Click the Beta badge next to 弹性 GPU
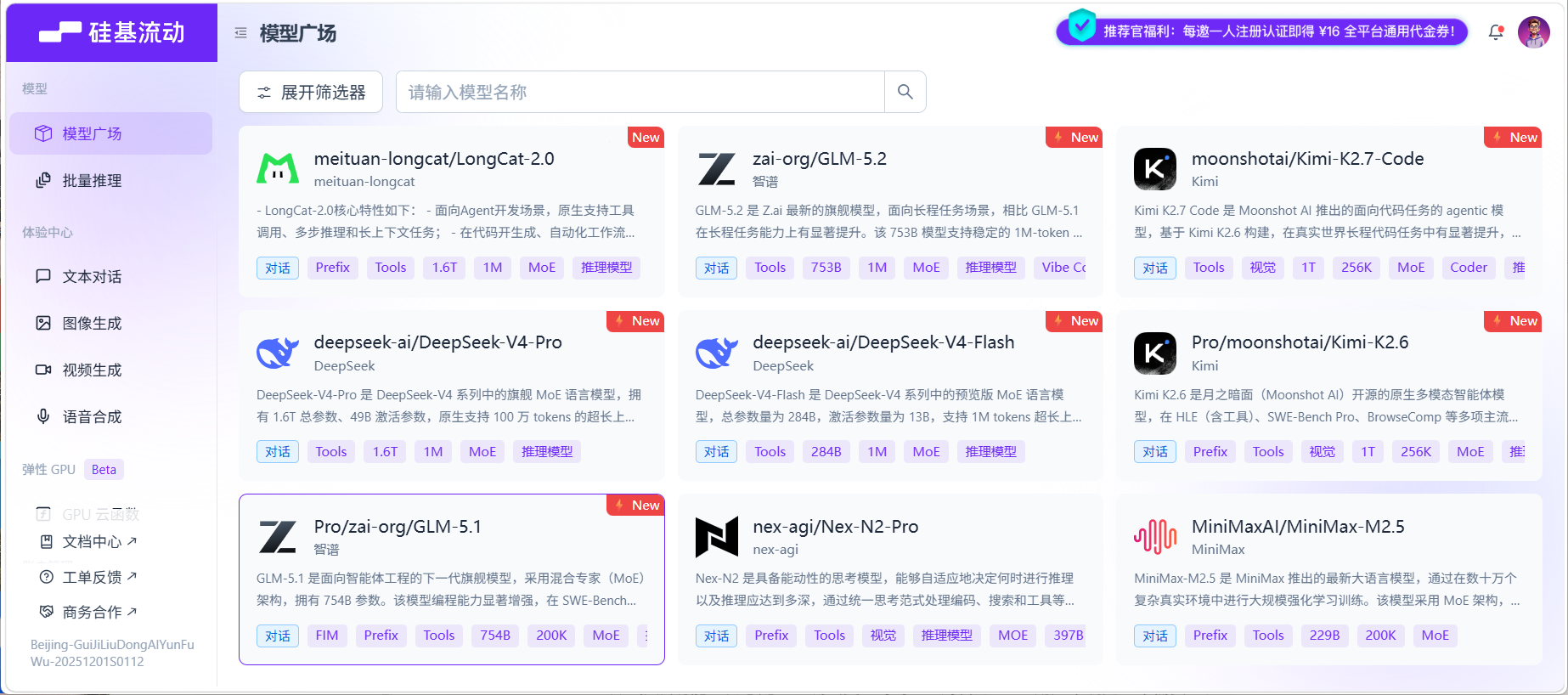 click(104, 469)
